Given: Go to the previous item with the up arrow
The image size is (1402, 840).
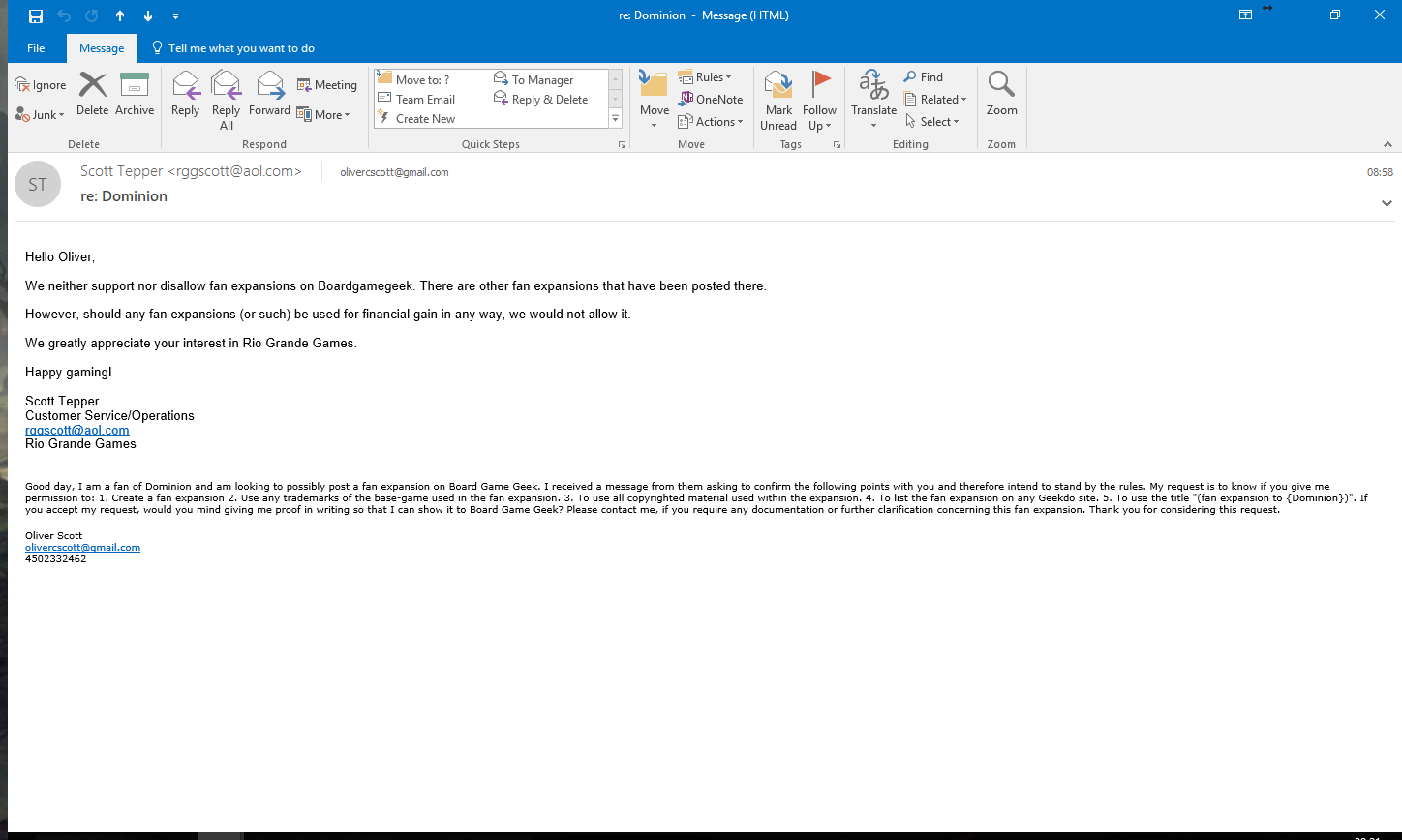Looking at the screenshot, I should click(x=120, y=15).
